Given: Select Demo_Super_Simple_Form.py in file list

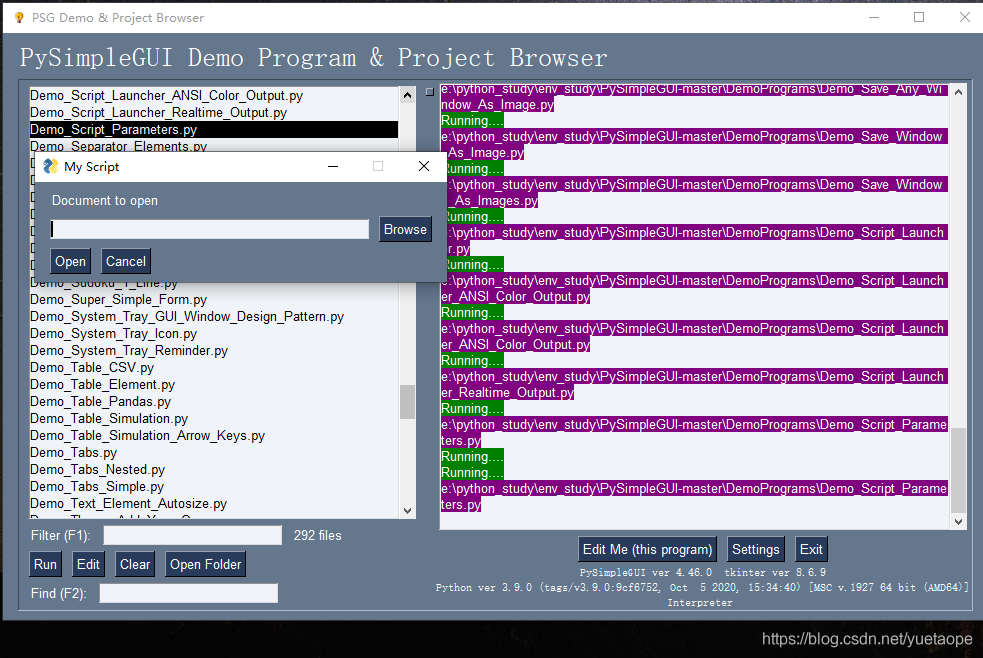Looking at the screenshot, I should 214,300.
